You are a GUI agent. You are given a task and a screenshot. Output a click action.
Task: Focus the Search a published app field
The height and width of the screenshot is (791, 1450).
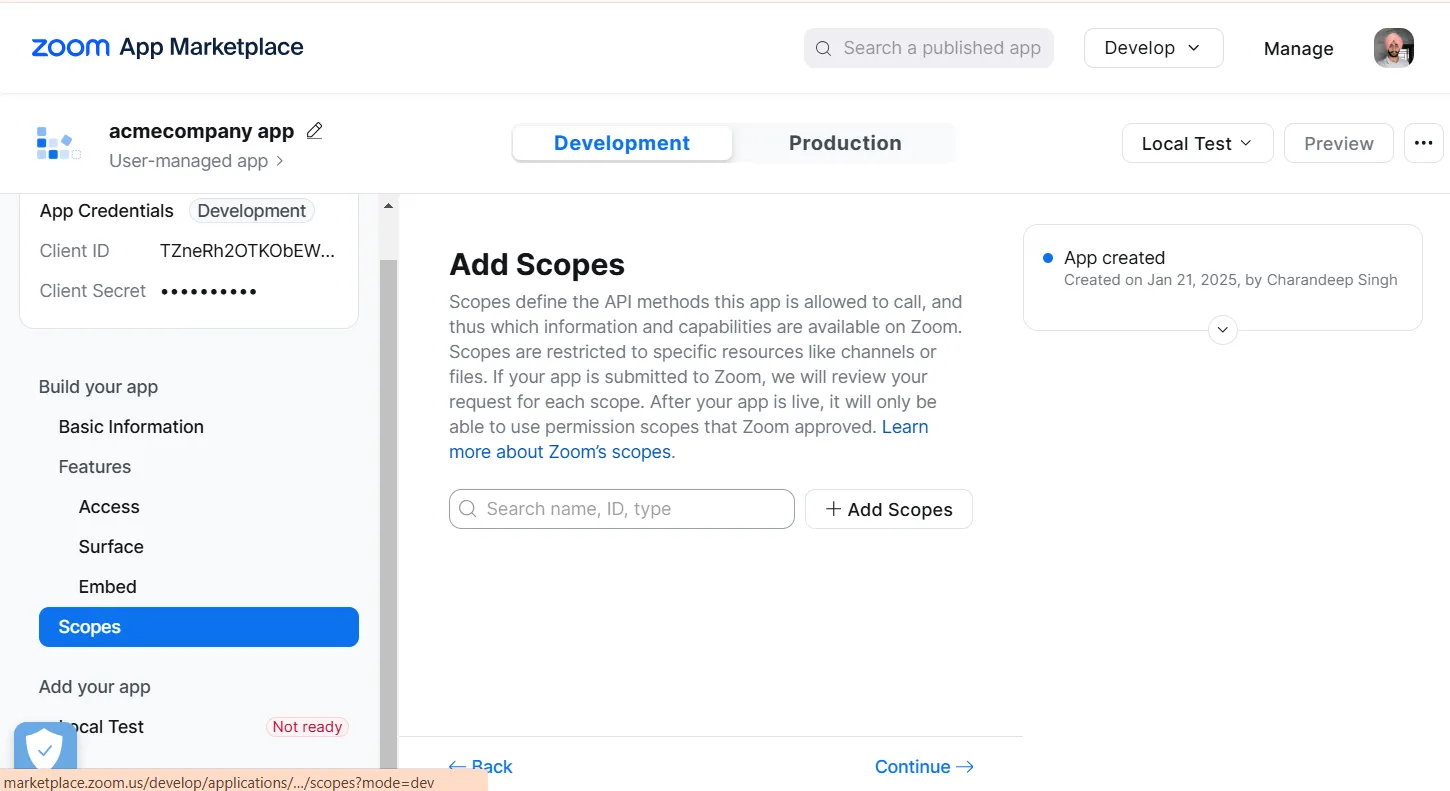(x=929, y=48)
